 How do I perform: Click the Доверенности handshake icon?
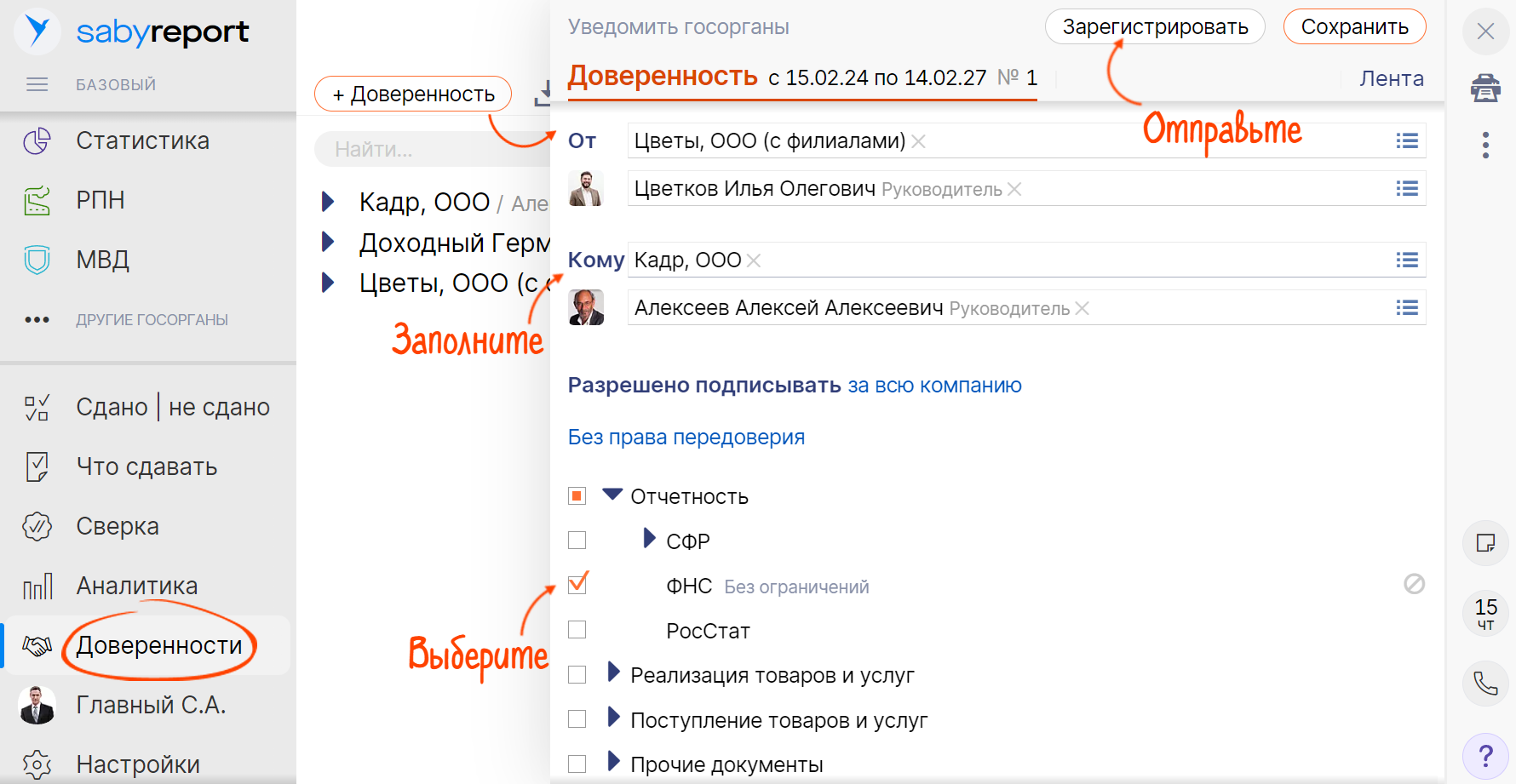click(x=37, y=646)
